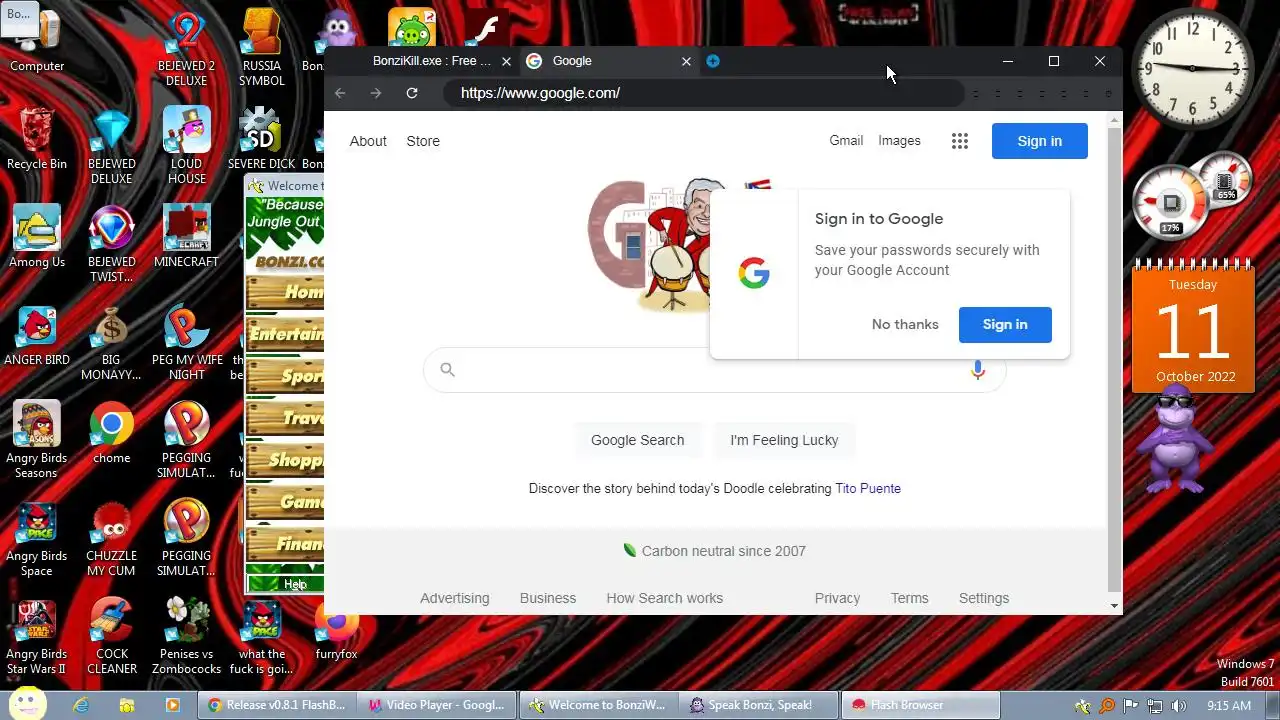This screenshot has height=720, width=1280.
Task: Open the Gmail link
Action: 846,141
